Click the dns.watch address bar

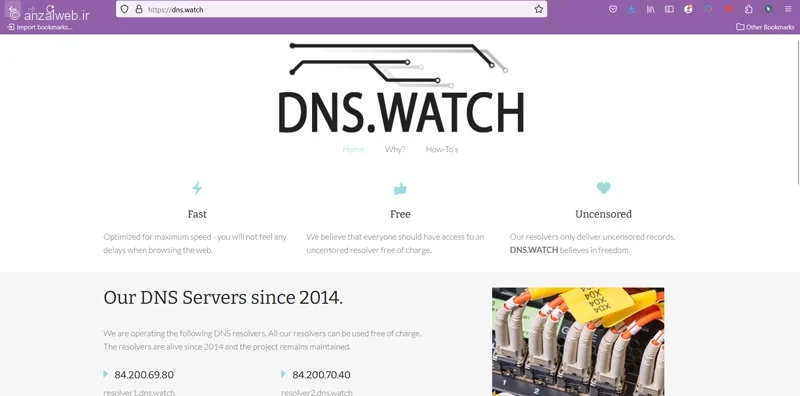tap(332, 9)
